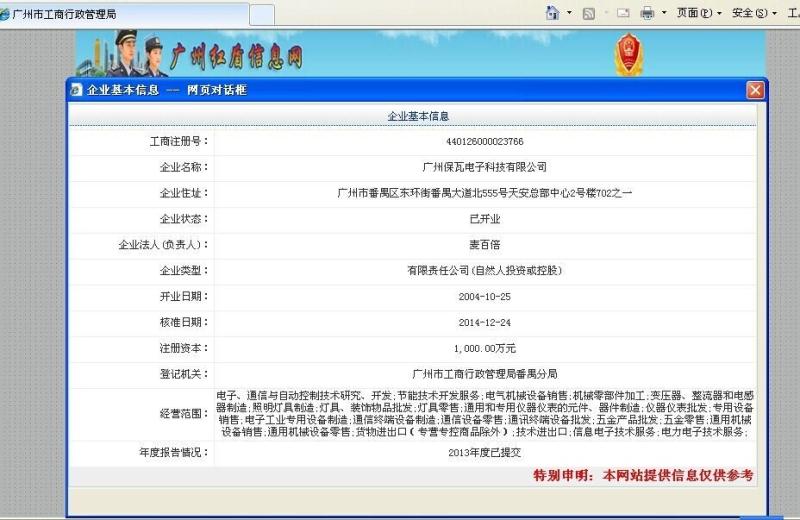Click the 企业状态 label
Screen dimensions: 800x520
point(184,219)
